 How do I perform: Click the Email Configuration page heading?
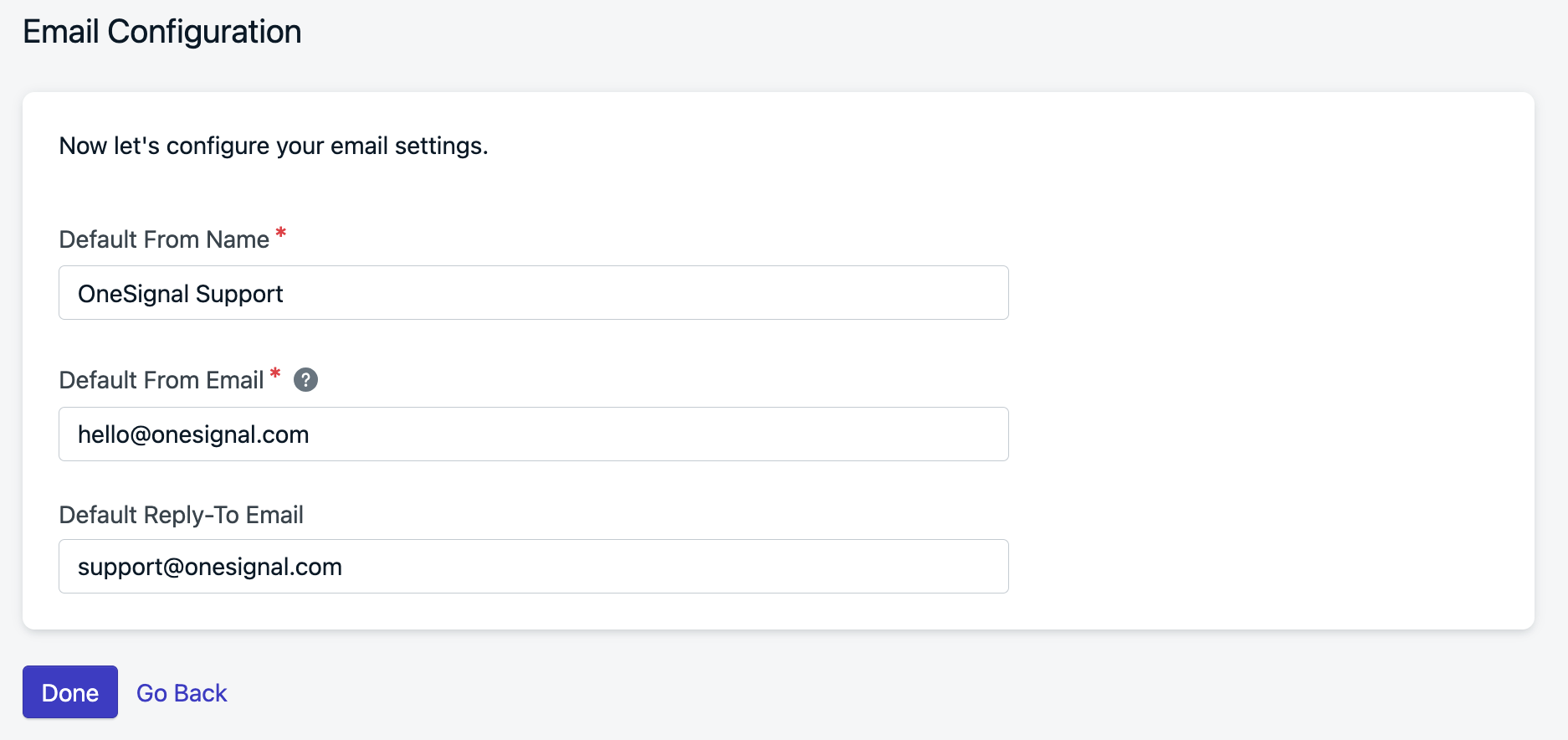pyautogui.click(x=162, y=32)
